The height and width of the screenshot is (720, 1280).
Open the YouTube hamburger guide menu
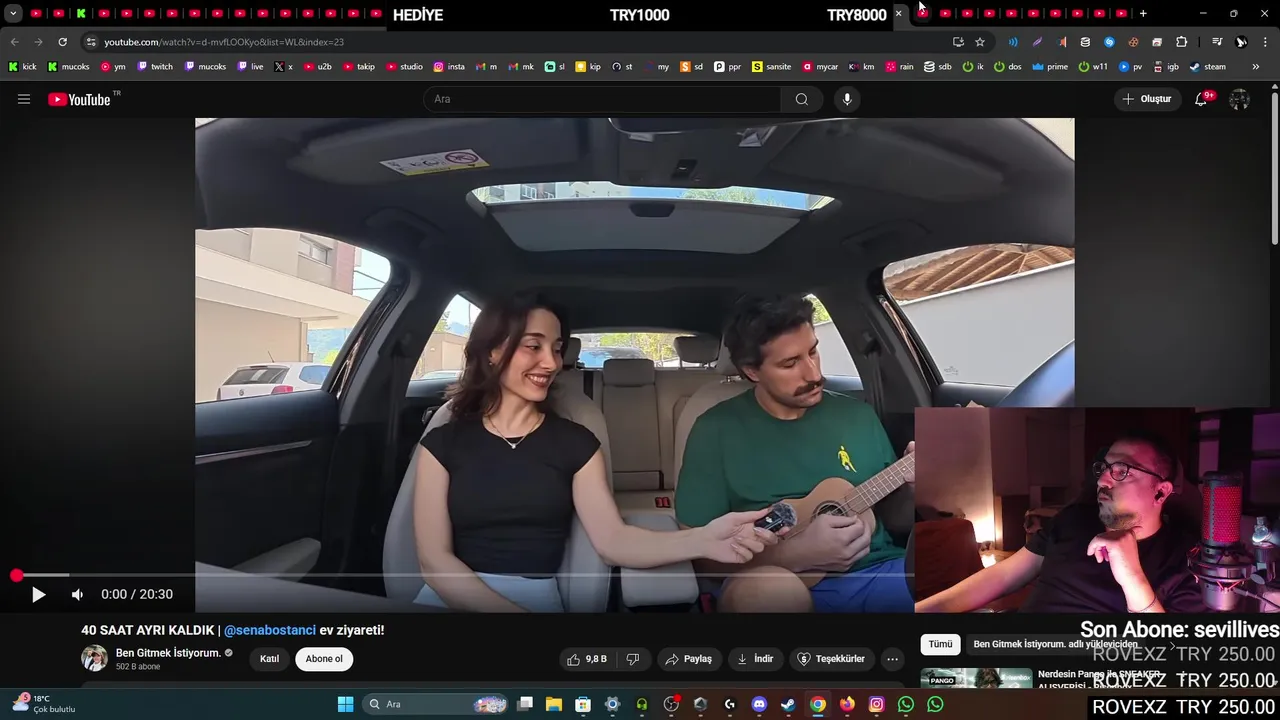click(24, 99)
